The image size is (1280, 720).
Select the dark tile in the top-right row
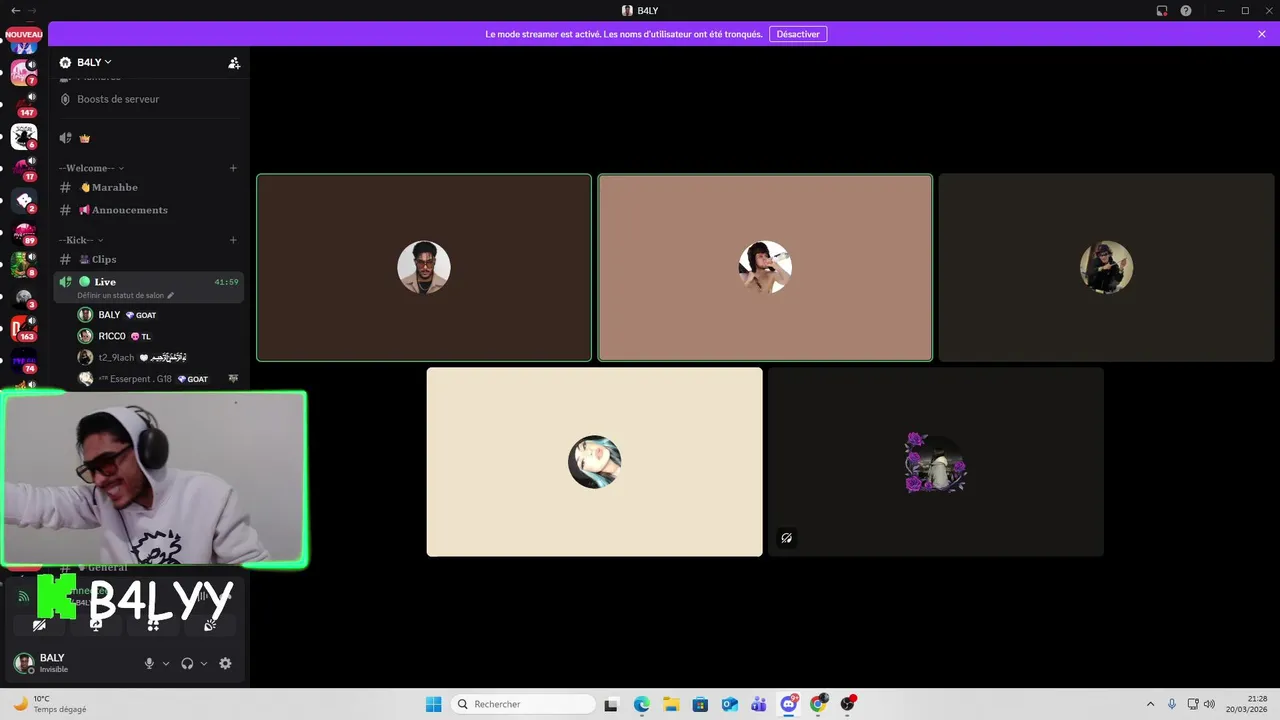(x=1106, y=268)
